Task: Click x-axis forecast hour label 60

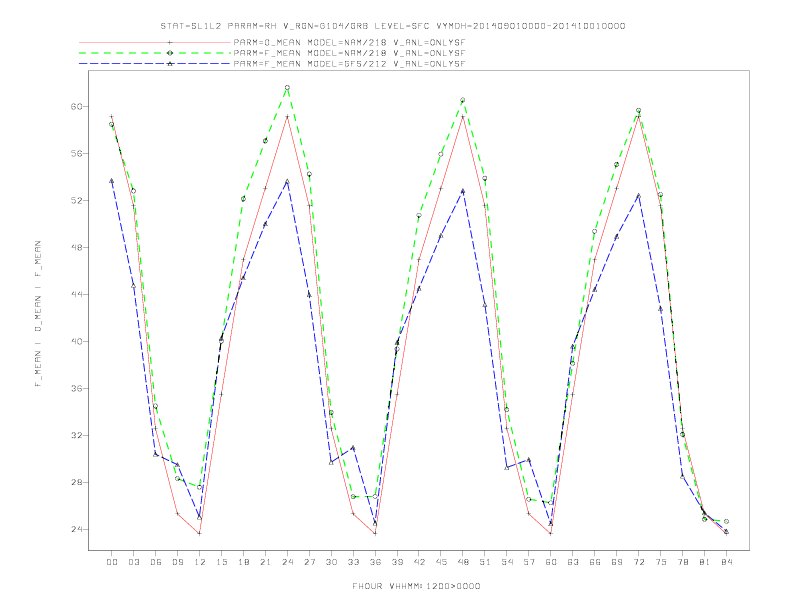Action: pyautogui.click(x=551, y=562)
